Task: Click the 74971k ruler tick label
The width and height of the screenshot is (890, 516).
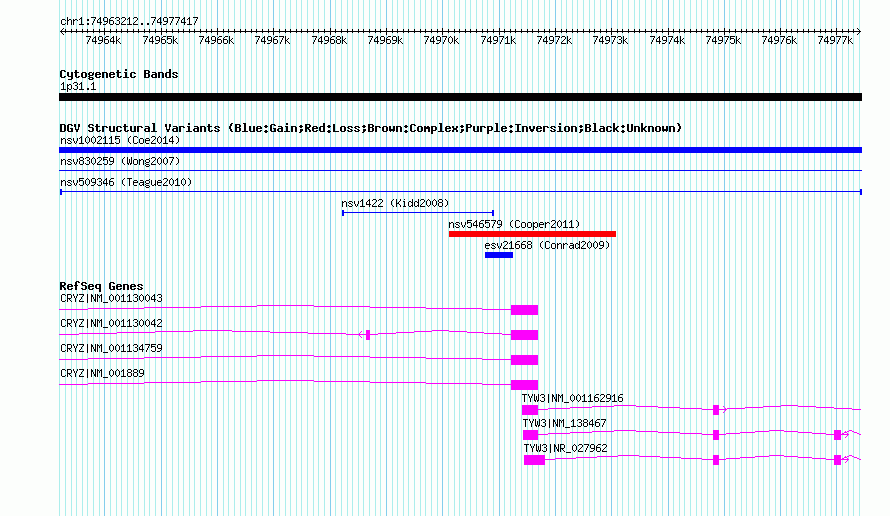Action: (x=498, y=40)
